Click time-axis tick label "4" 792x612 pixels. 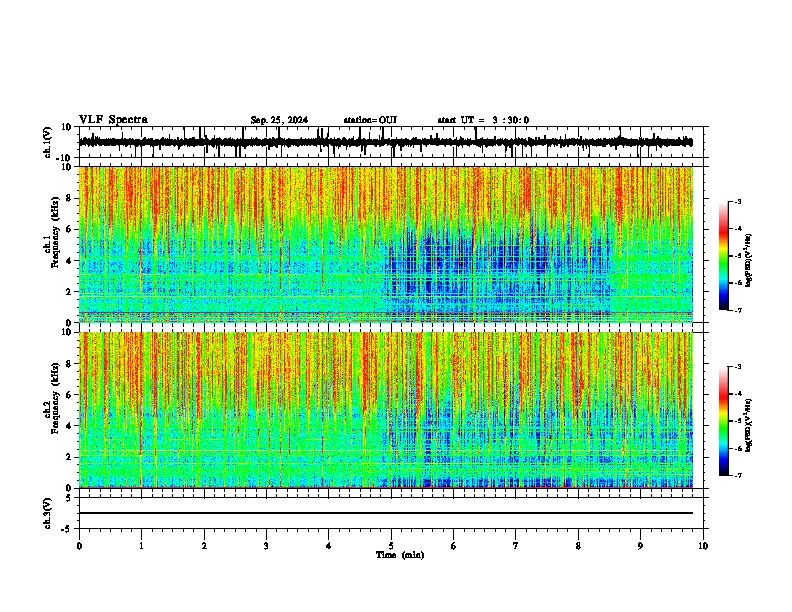(x=329, y=546)
